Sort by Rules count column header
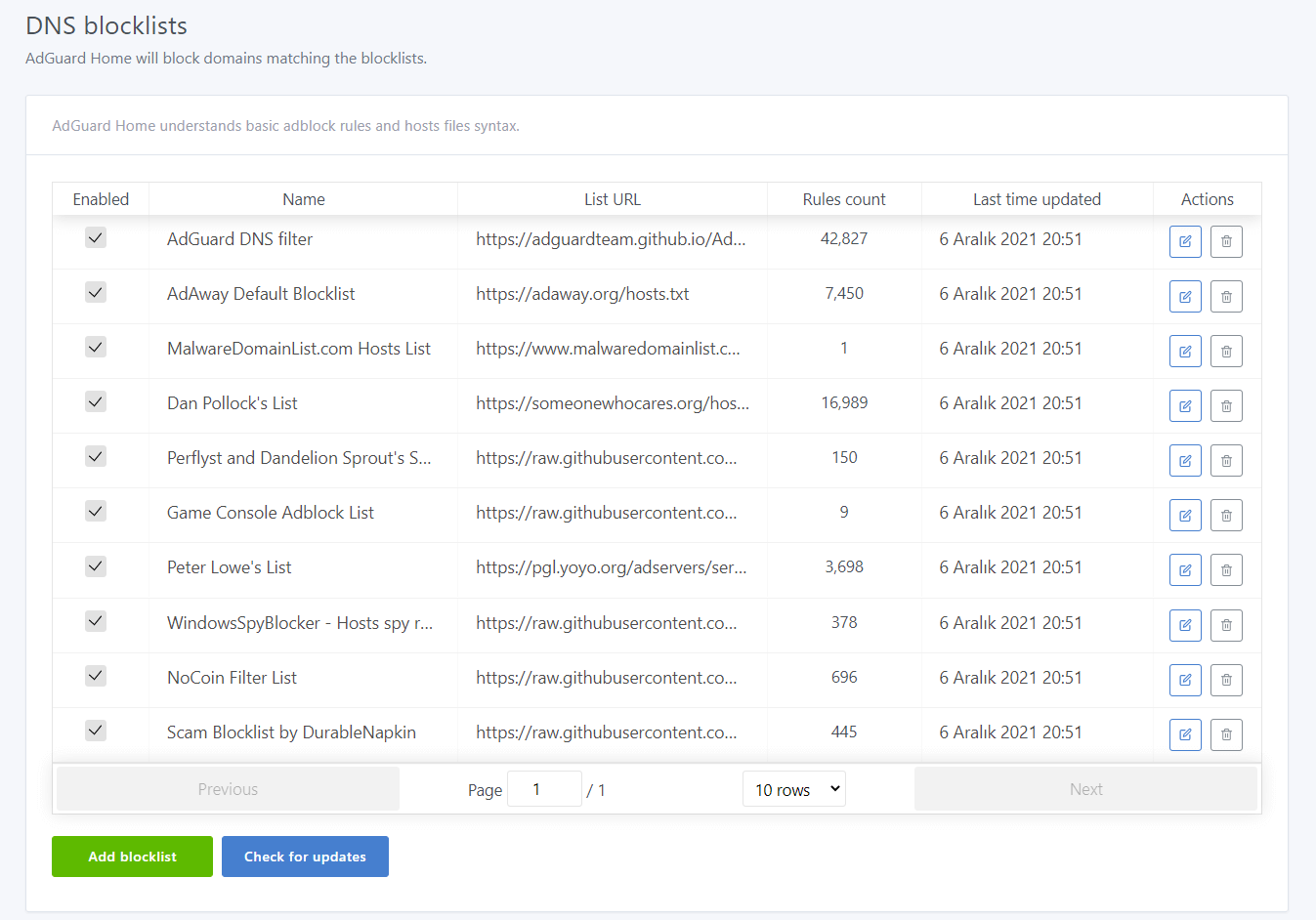Screen dimensions: 1316x920 point(844,199)
